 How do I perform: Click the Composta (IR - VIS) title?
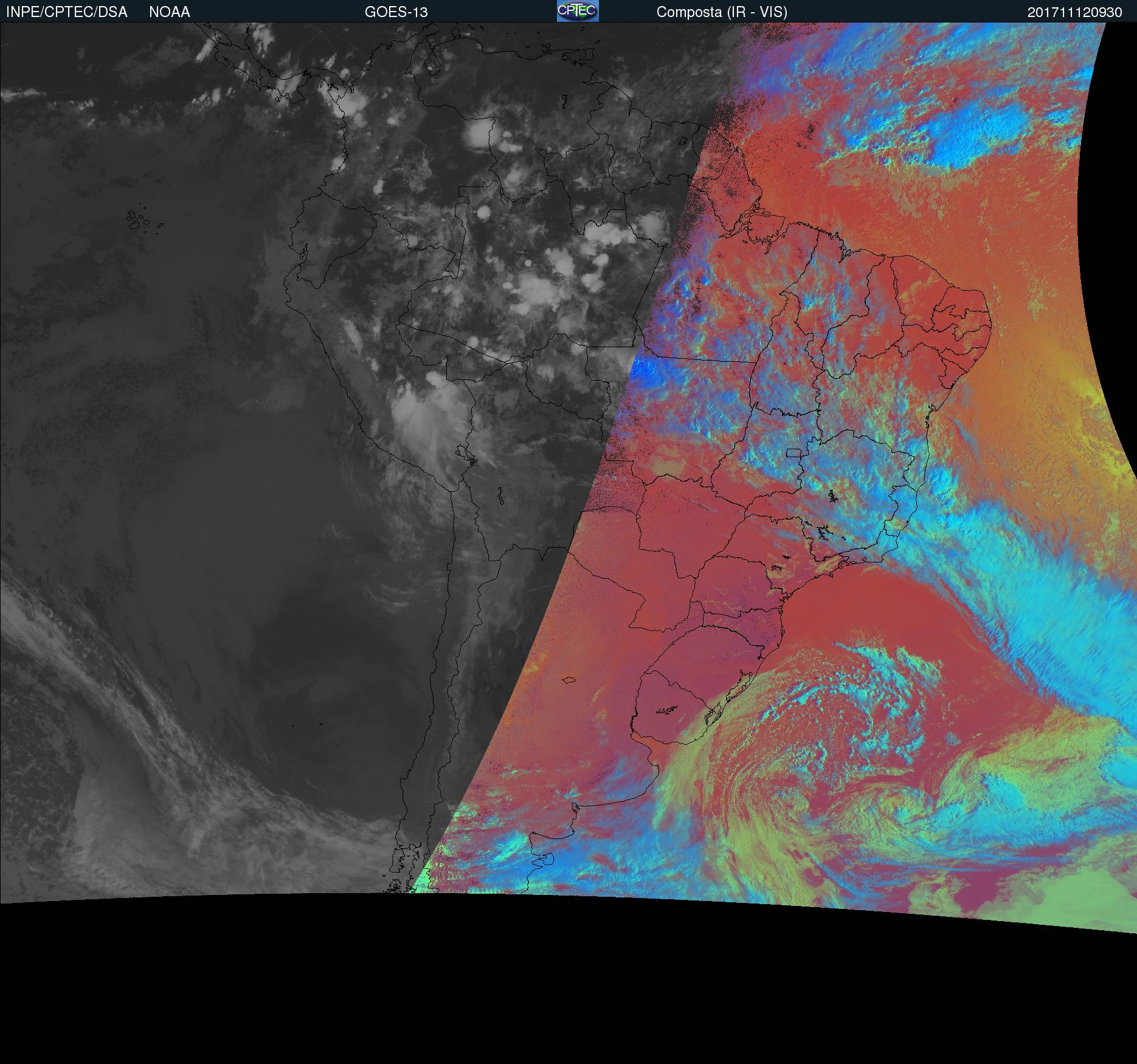click(x=722, y=12)
